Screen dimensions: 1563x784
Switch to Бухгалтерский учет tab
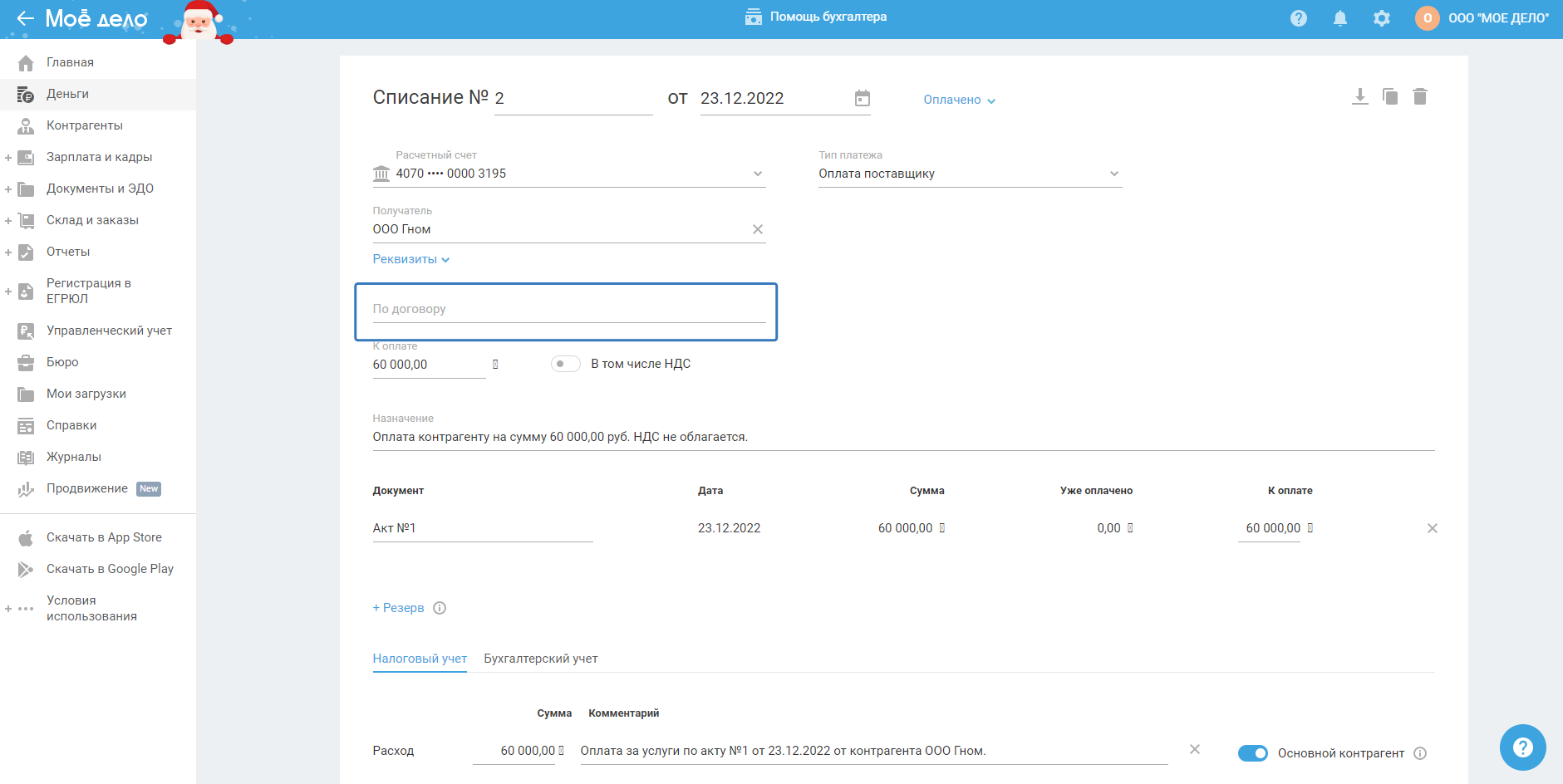click(x=540, y=659)
